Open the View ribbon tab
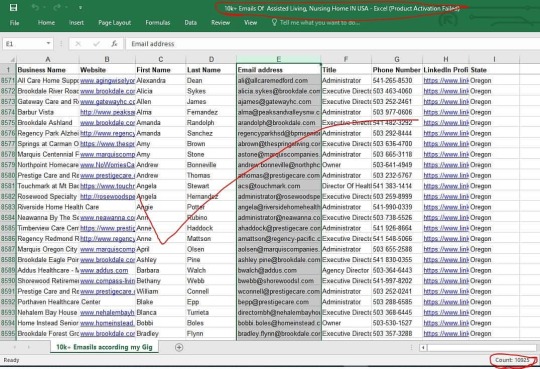Image resolution: width=540 pixels, height=369 pixels. [x=250, y=23]
